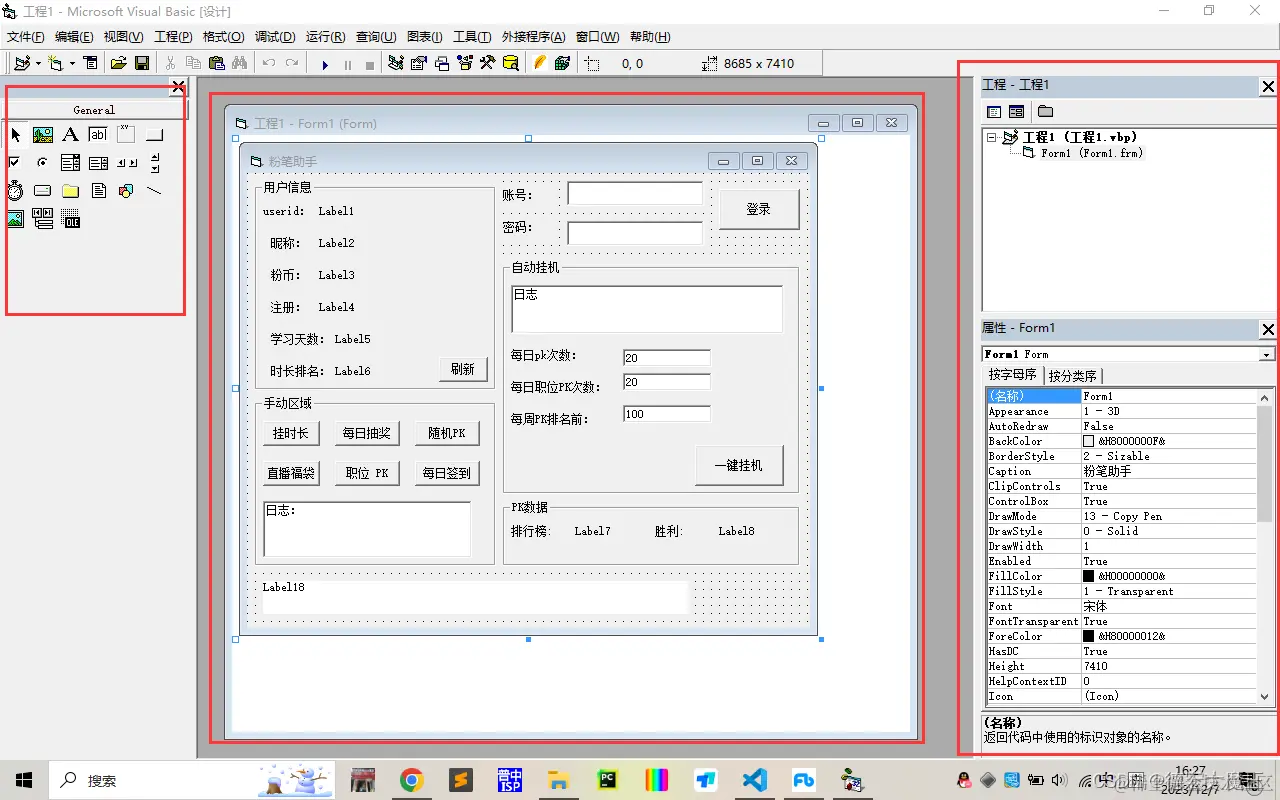Select the FileListBox control tool
The width and height of the screenshot is (1280, 800).
point(98,190)
